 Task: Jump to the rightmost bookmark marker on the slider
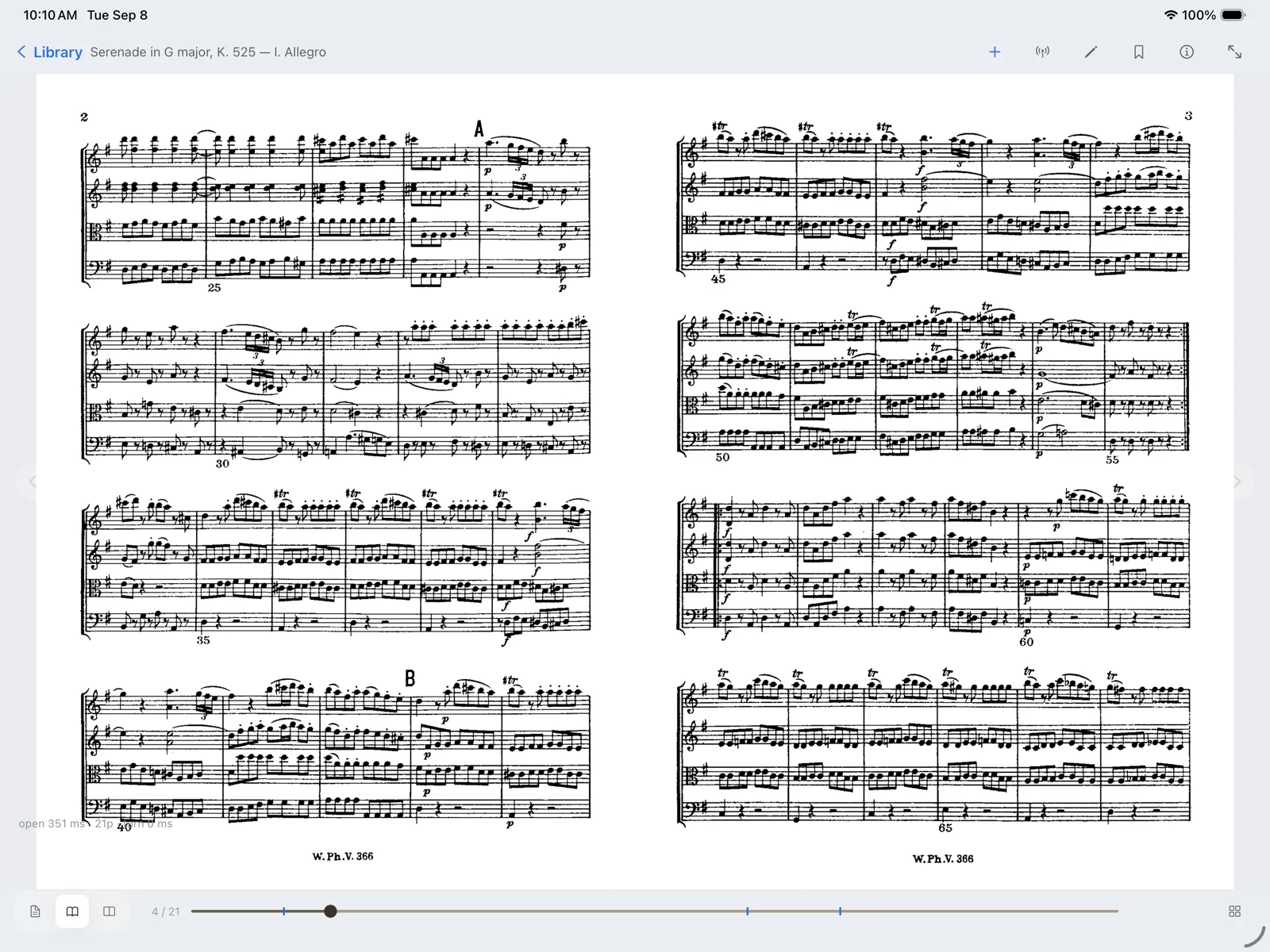click(840, 912)
